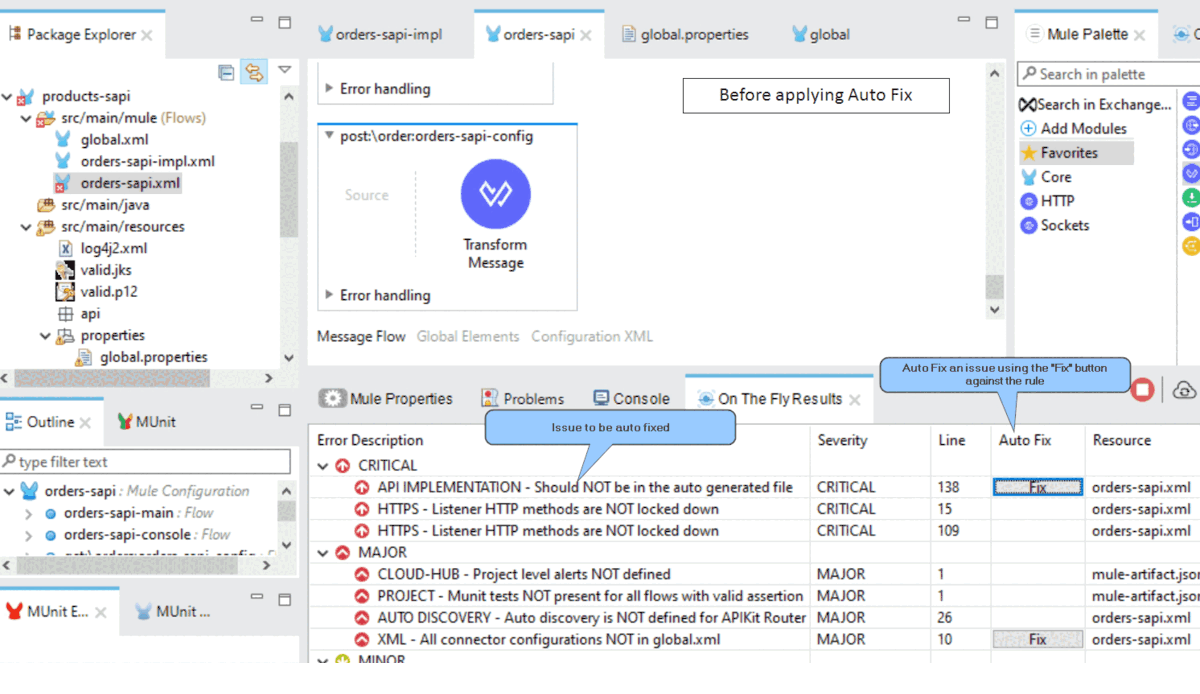1200x694 pixels.
Task: Expand orders-sapi-console flow in Outline
Action: tap(29, 535)
